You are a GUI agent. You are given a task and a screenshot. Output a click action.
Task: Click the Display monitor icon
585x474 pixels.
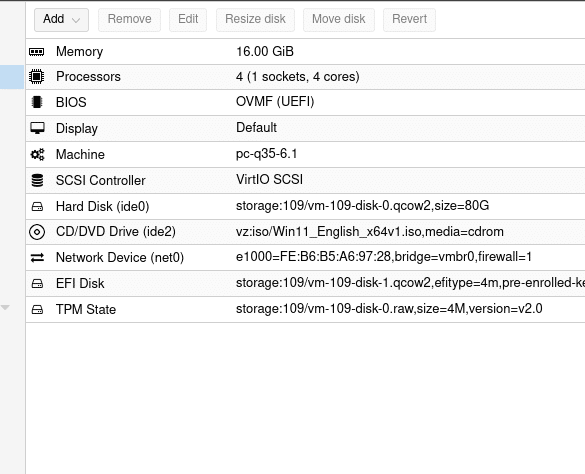[x=37, y=128]
